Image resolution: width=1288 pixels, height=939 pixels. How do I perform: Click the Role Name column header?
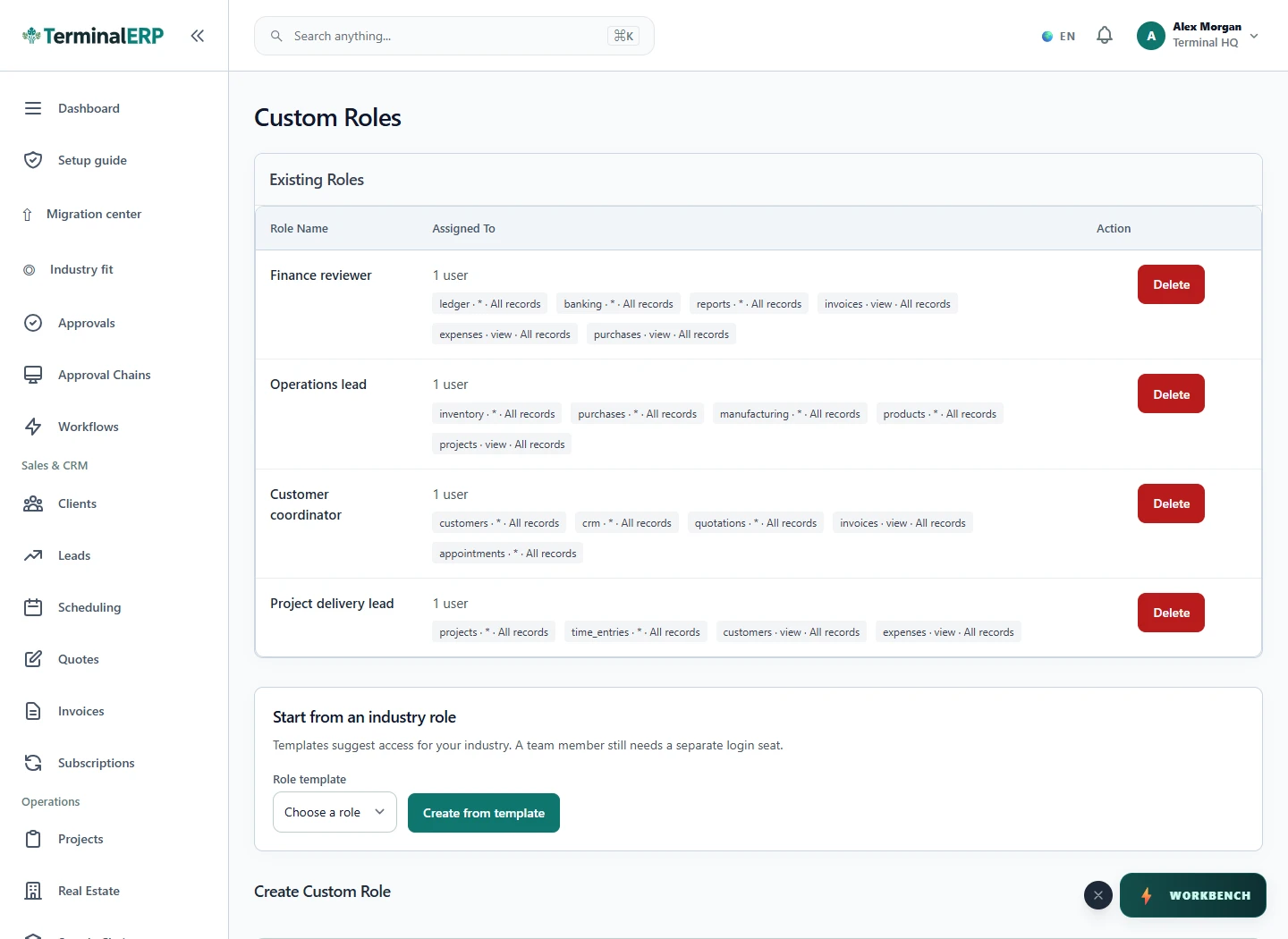pyautogui.click(x=299, y=229)
